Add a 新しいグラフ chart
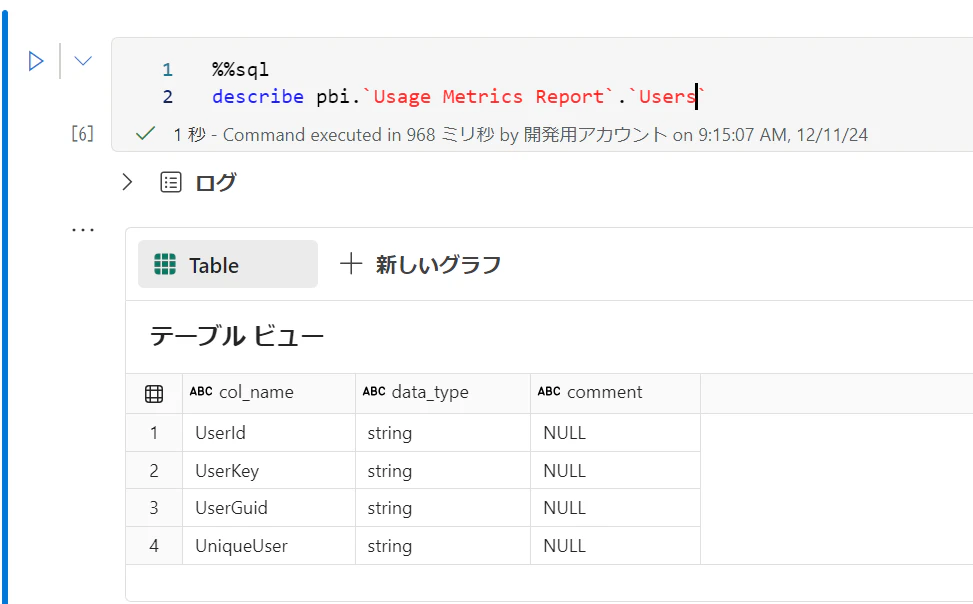The width and height of the screenshot is (973, 604). click(x=420, y=264)
